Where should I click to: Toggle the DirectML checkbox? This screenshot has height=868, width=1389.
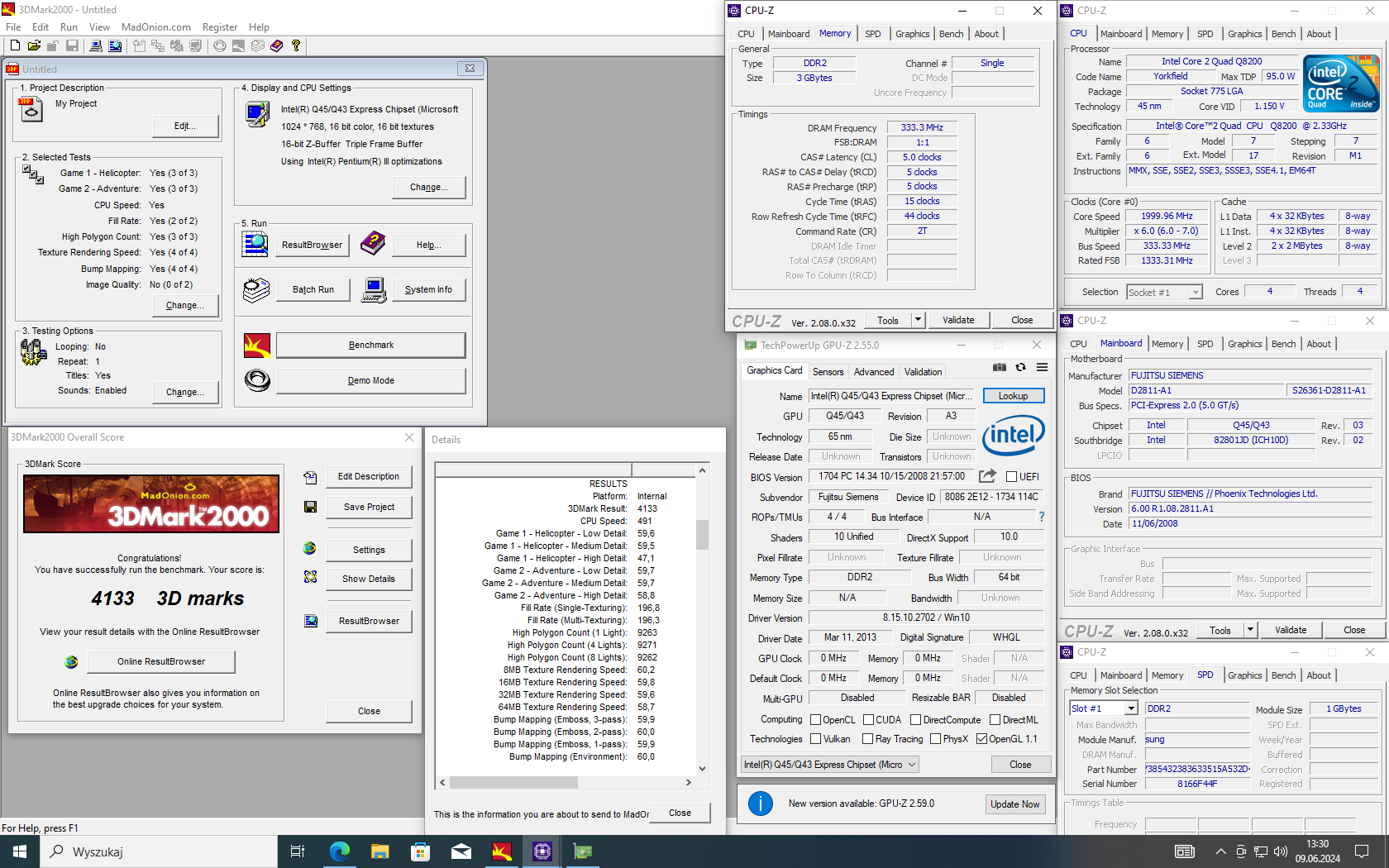click(995, 720)
